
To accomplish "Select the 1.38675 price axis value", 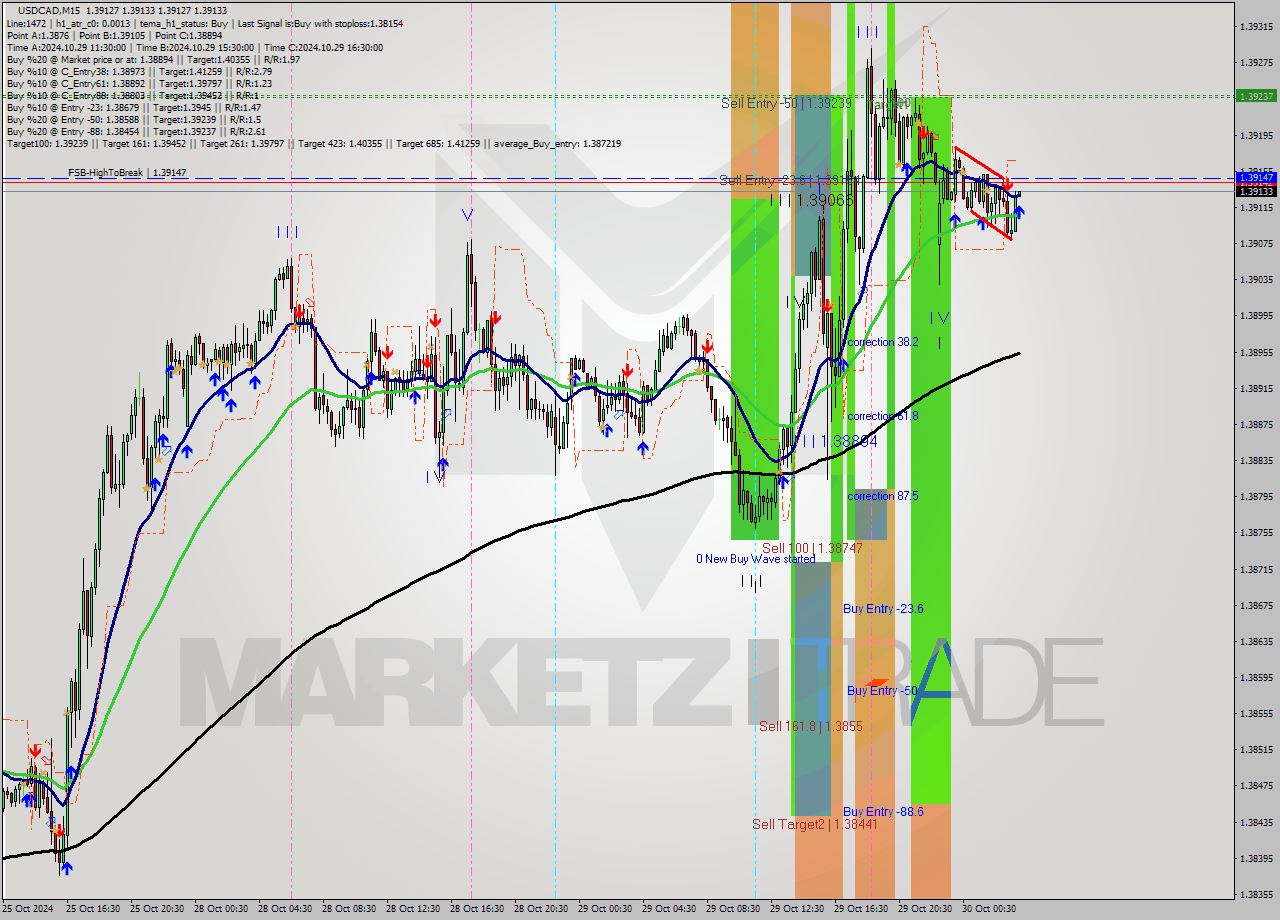I will click(x=1257, y=605).
